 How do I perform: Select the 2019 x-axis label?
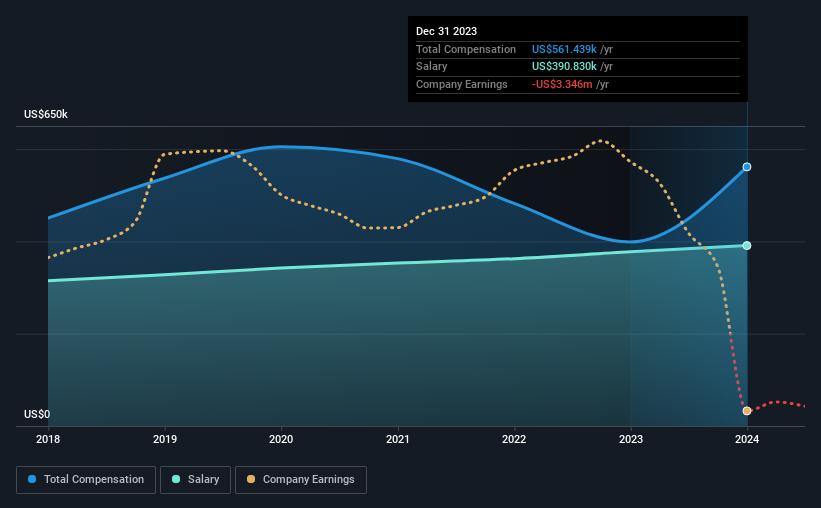click(165, 439)
